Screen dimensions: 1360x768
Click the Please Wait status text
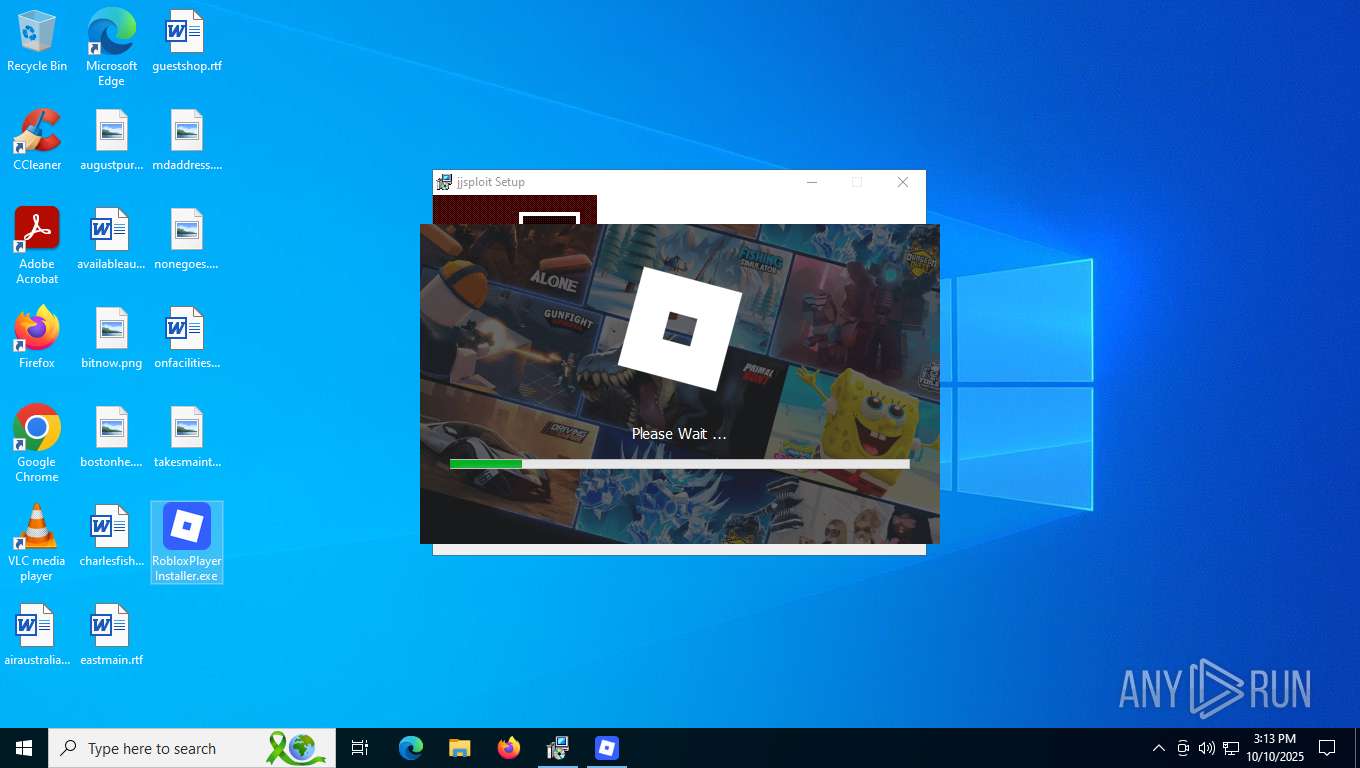tap(679, 434)
